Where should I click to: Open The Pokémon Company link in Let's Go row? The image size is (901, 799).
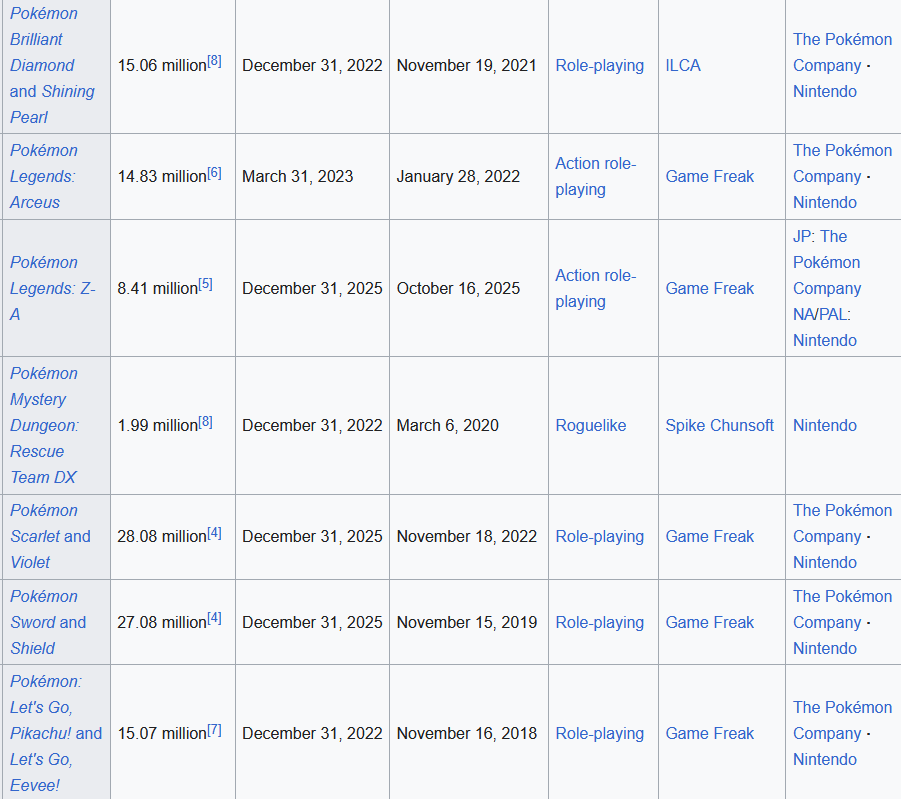pyautogui.click(x=842, y=720)
